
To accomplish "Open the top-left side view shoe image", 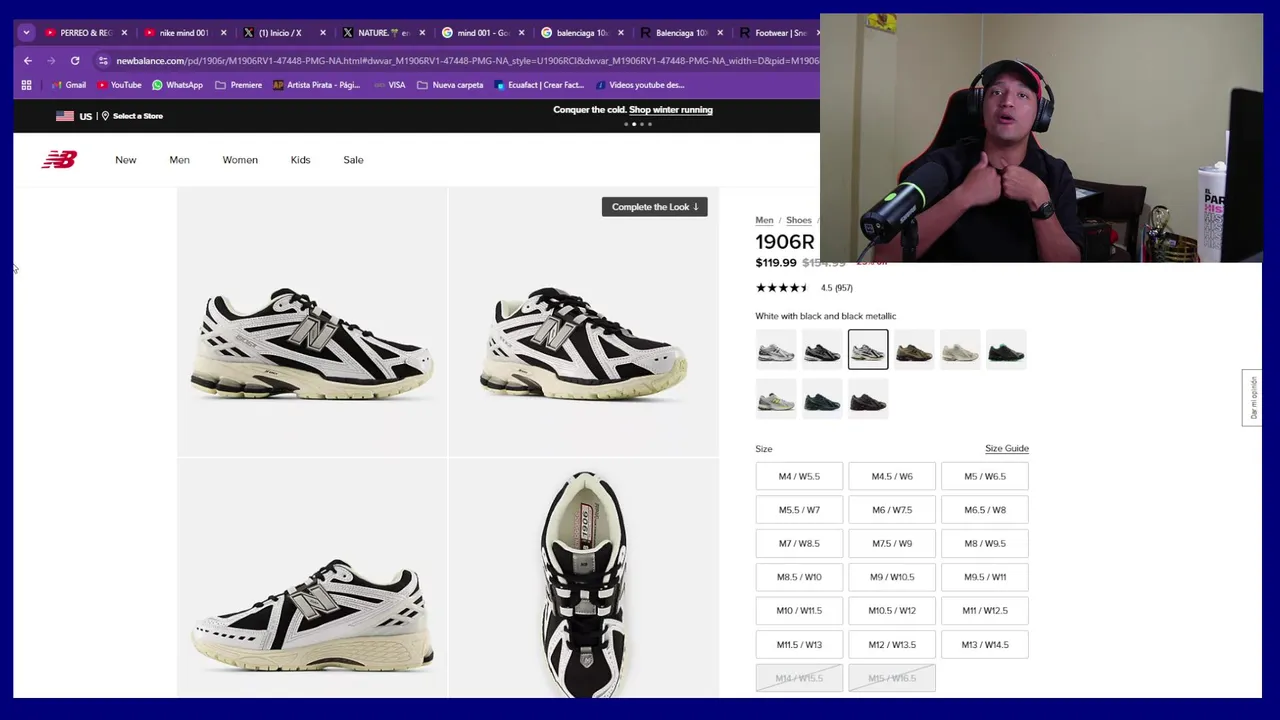I will 312,322.
